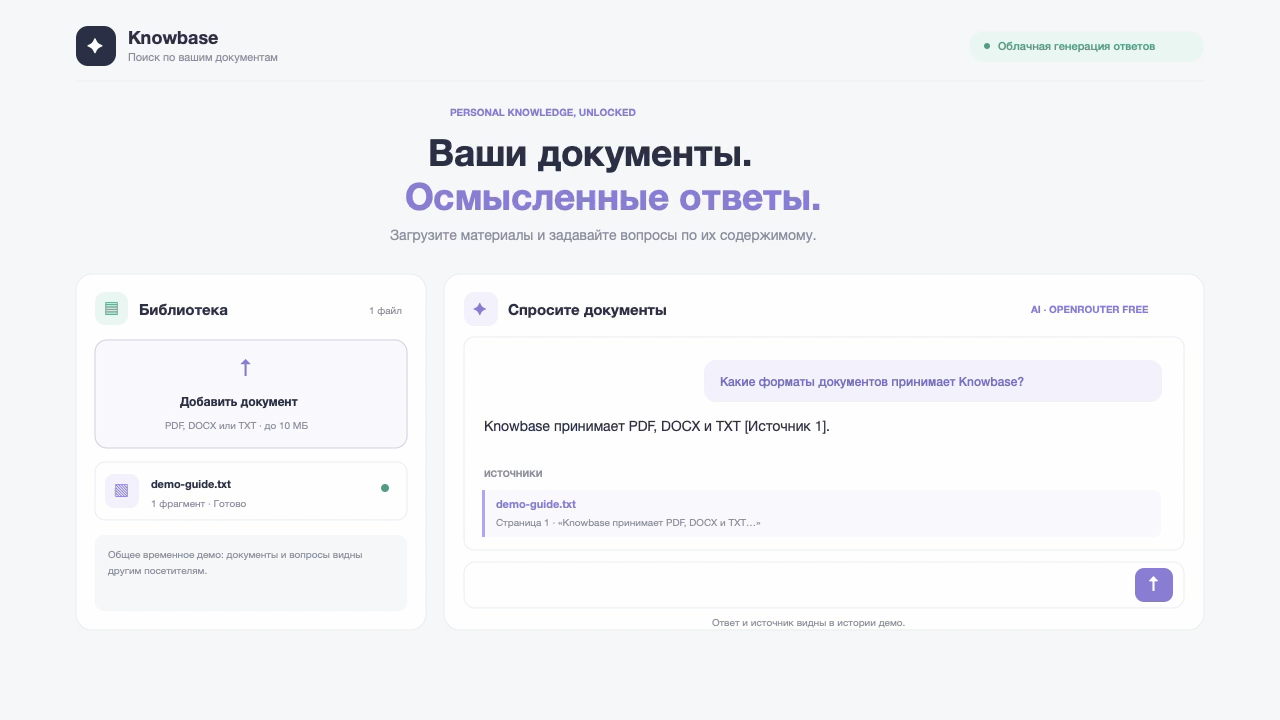Open the demo-guide.txt library file row
Image resolution: width=1280 pixels, height=720 pixels.
tap(251, 491)
